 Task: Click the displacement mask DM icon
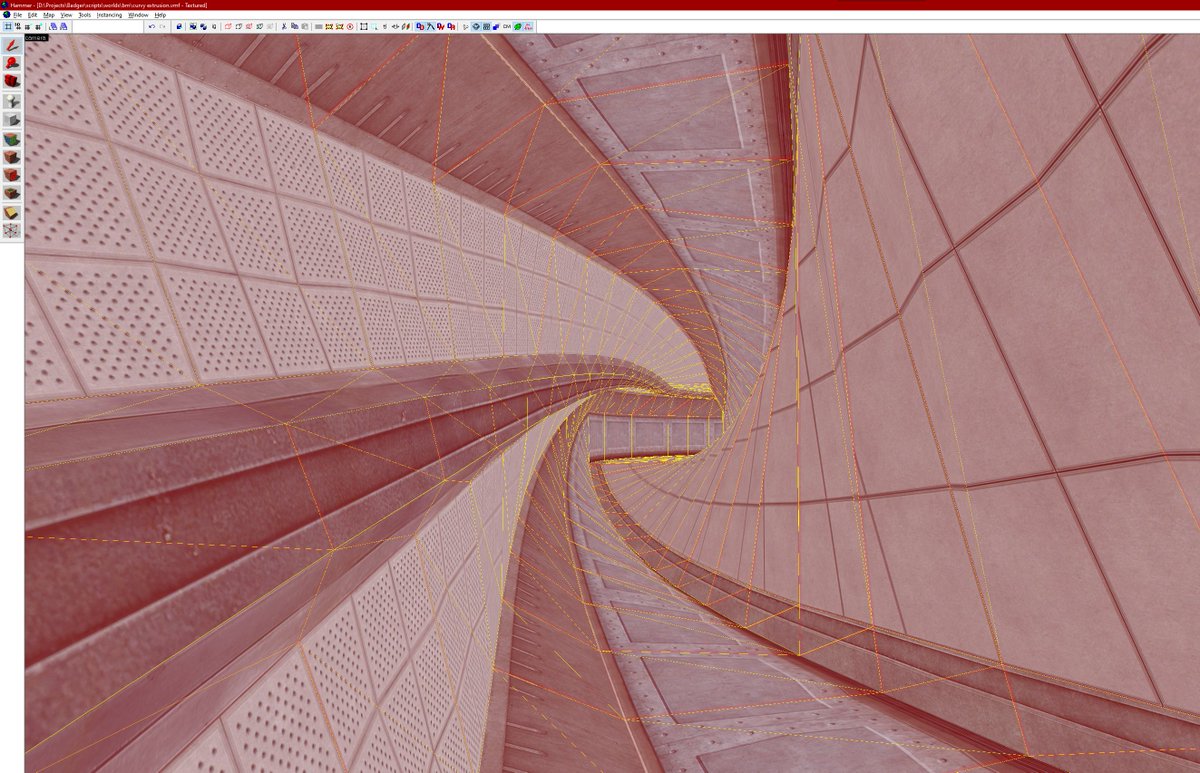(x=506, y=26)
